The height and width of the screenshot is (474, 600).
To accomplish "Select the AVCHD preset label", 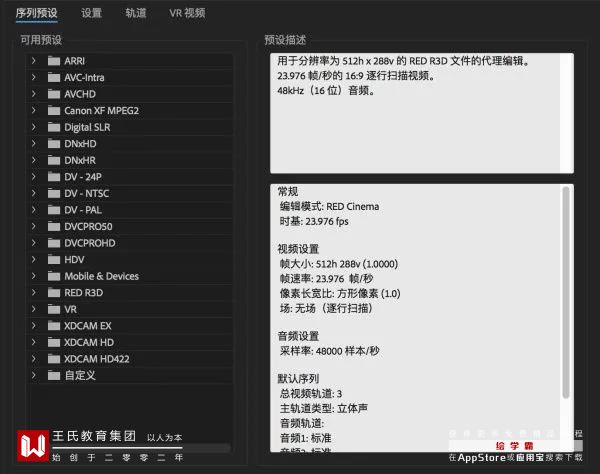I will 80,94.
